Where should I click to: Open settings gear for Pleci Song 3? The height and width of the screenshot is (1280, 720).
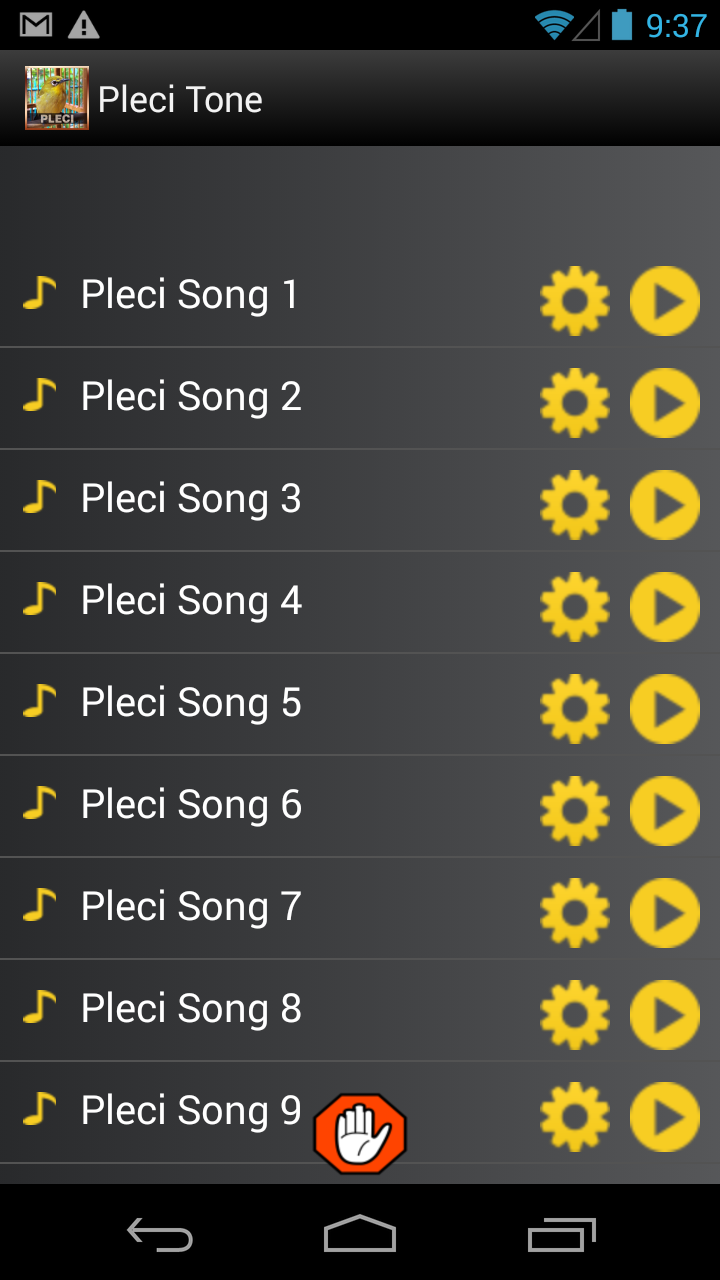pyautogui.click(x=575, y=505)
